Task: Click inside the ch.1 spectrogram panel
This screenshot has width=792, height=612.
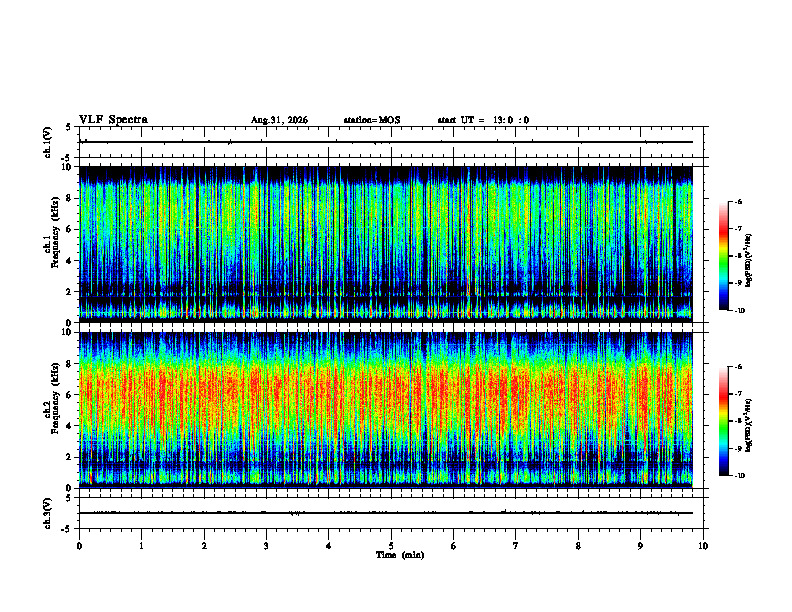Action: tap(386, 244)
